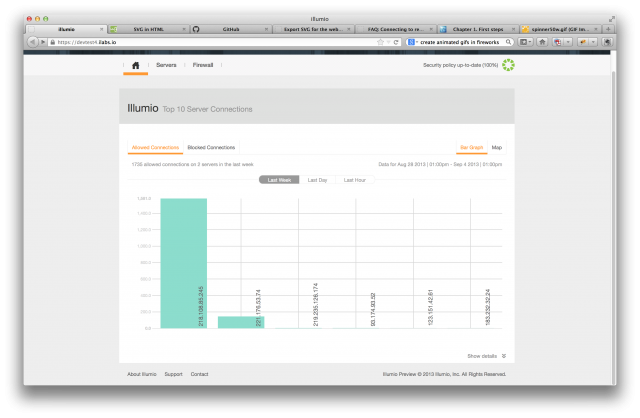Open the URL history dropdown arrow
640x418 pixels.
click(389, 42)
